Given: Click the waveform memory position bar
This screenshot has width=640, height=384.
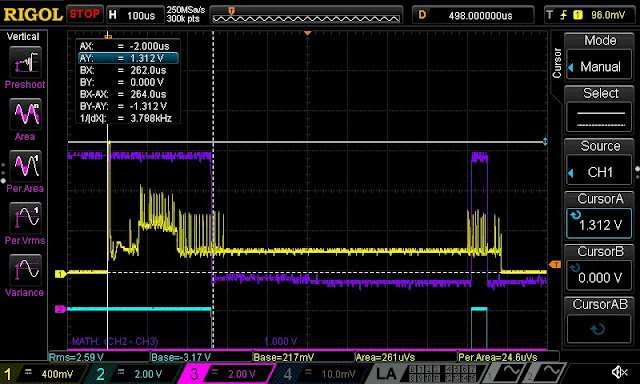Looking at the screenshot, I should 306,15.
